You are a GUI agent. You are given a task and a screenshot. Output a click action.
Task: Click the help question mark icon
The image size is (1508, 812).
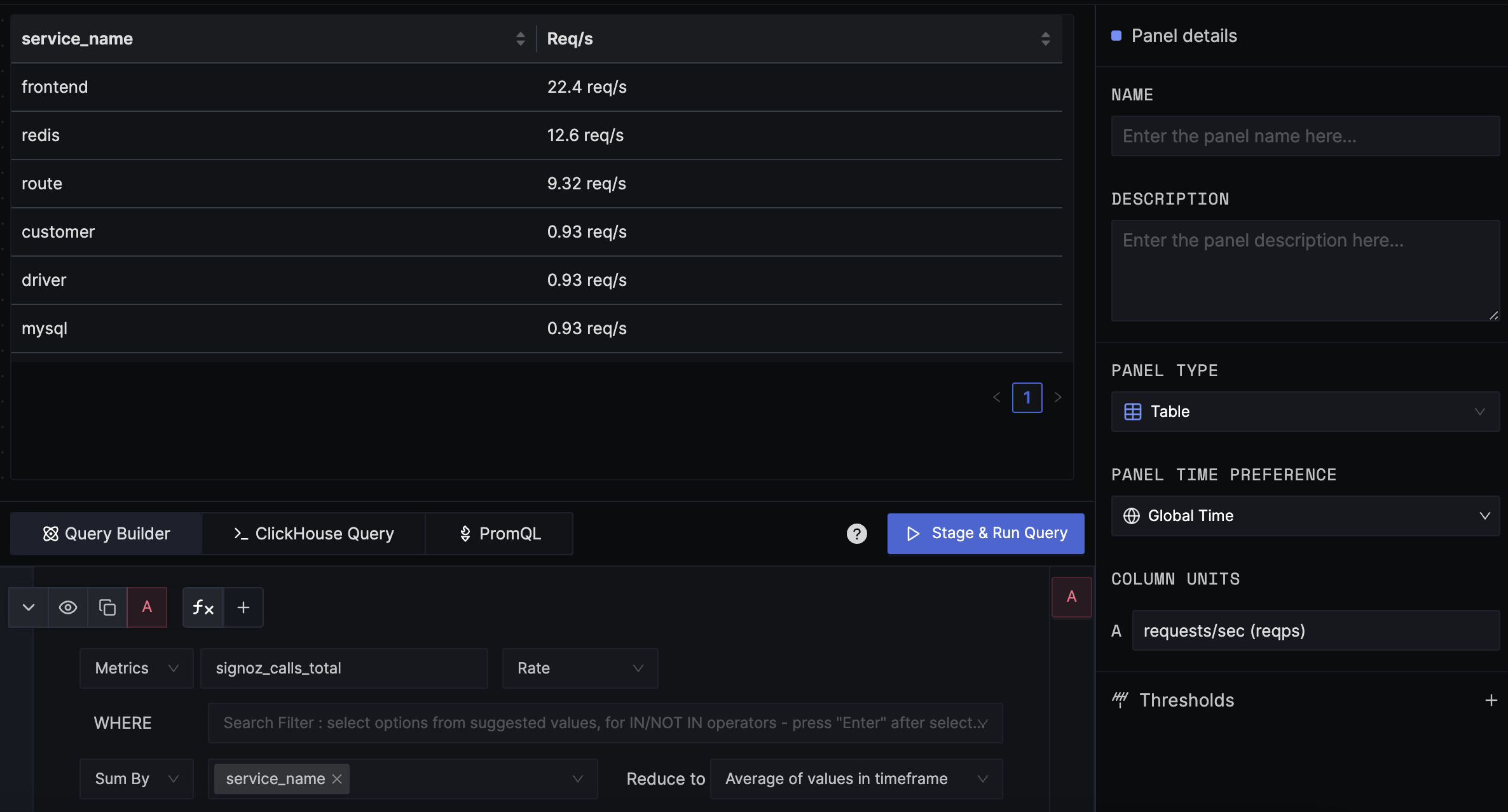[x=857, y=533]
